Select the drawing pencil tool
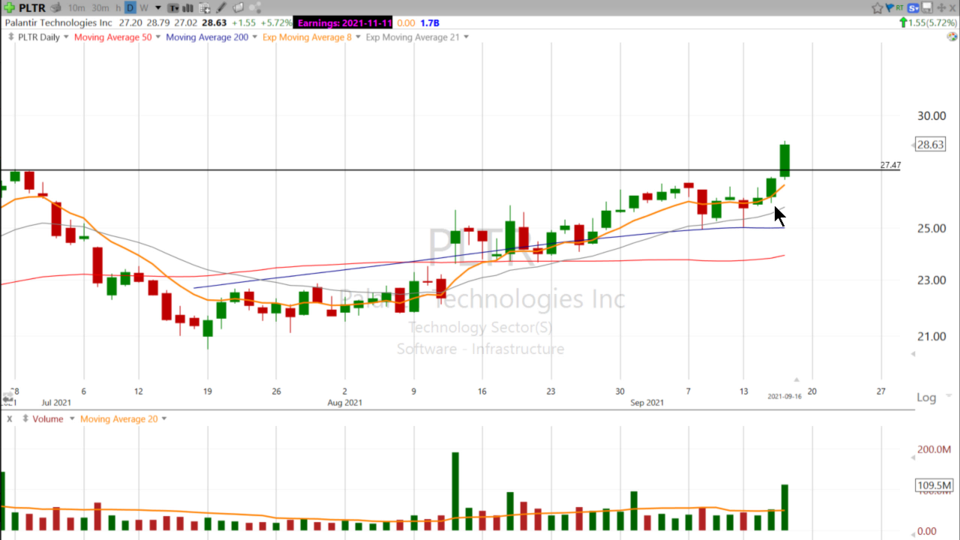 (x=221, y=8)
